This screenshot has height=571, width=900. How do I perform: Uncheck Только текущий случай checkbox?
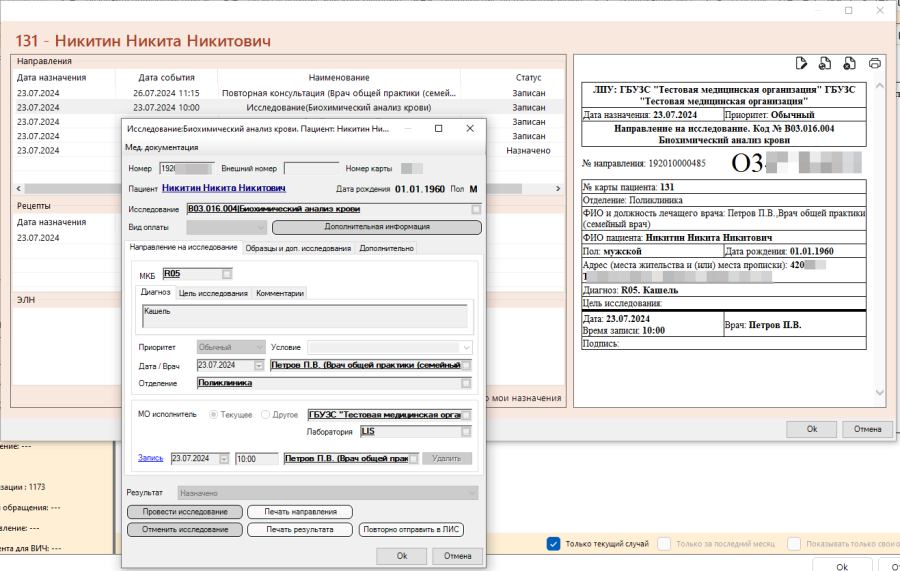tap(553, 543)
